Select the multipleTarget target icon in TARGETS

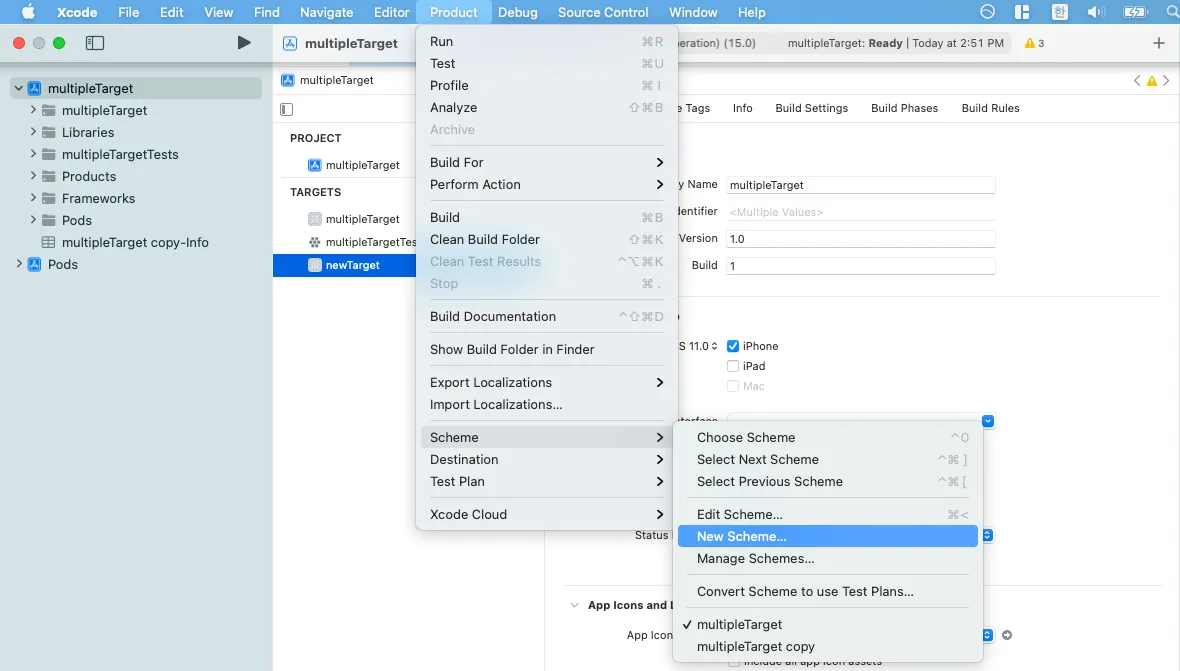point(315,219)
